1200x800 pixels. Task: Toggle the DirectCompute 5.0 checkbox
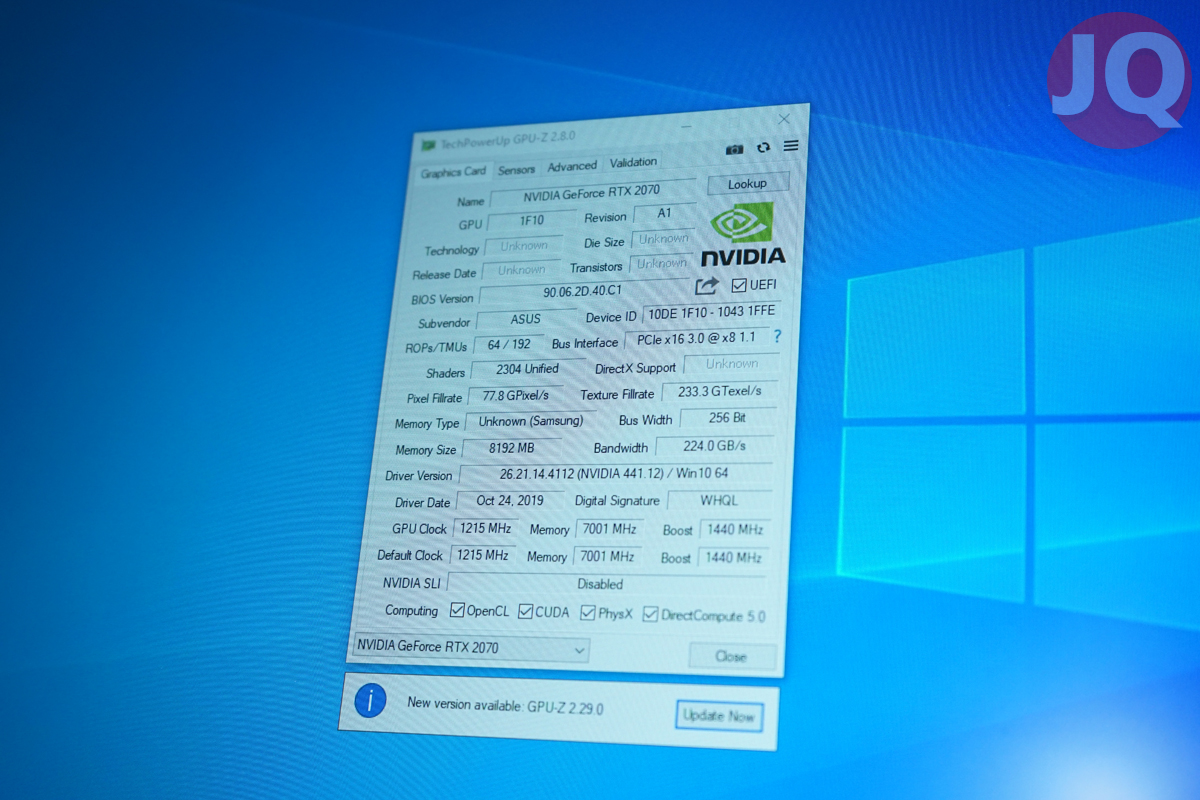(x=651, y=615)
